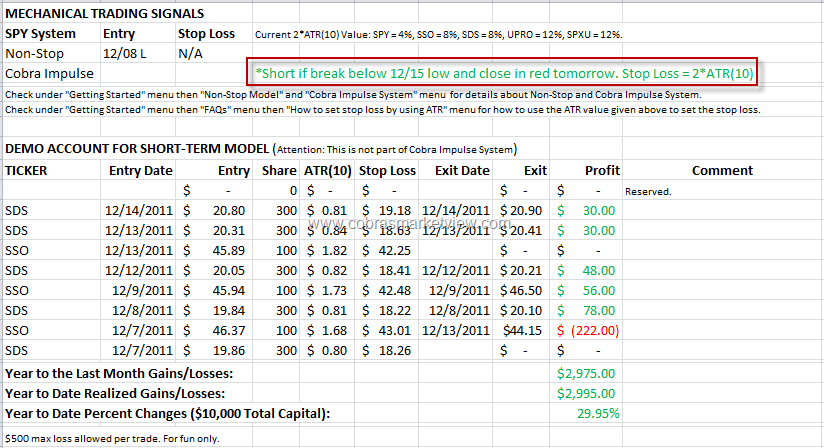Select the $2,995.00 total cell
This screenshot has width=824, height=448.
[x=586, y=393]
